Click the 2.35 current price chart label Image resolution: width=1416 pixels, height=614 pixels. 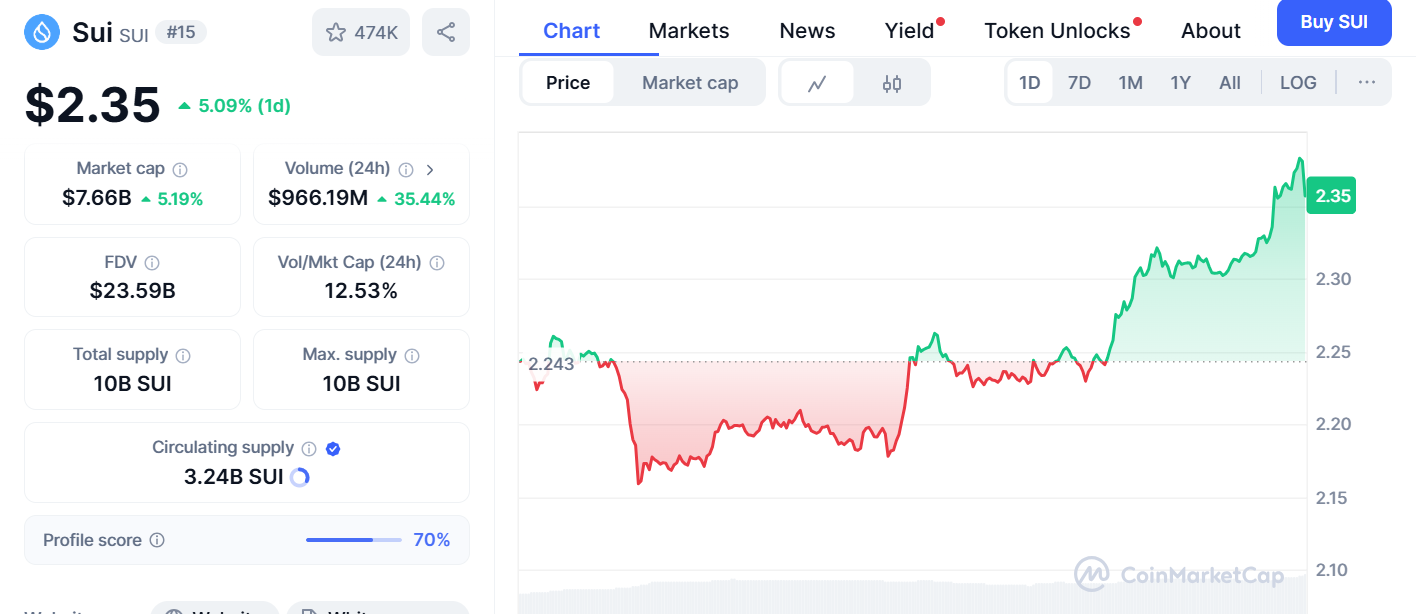(x=1333, y=196)
